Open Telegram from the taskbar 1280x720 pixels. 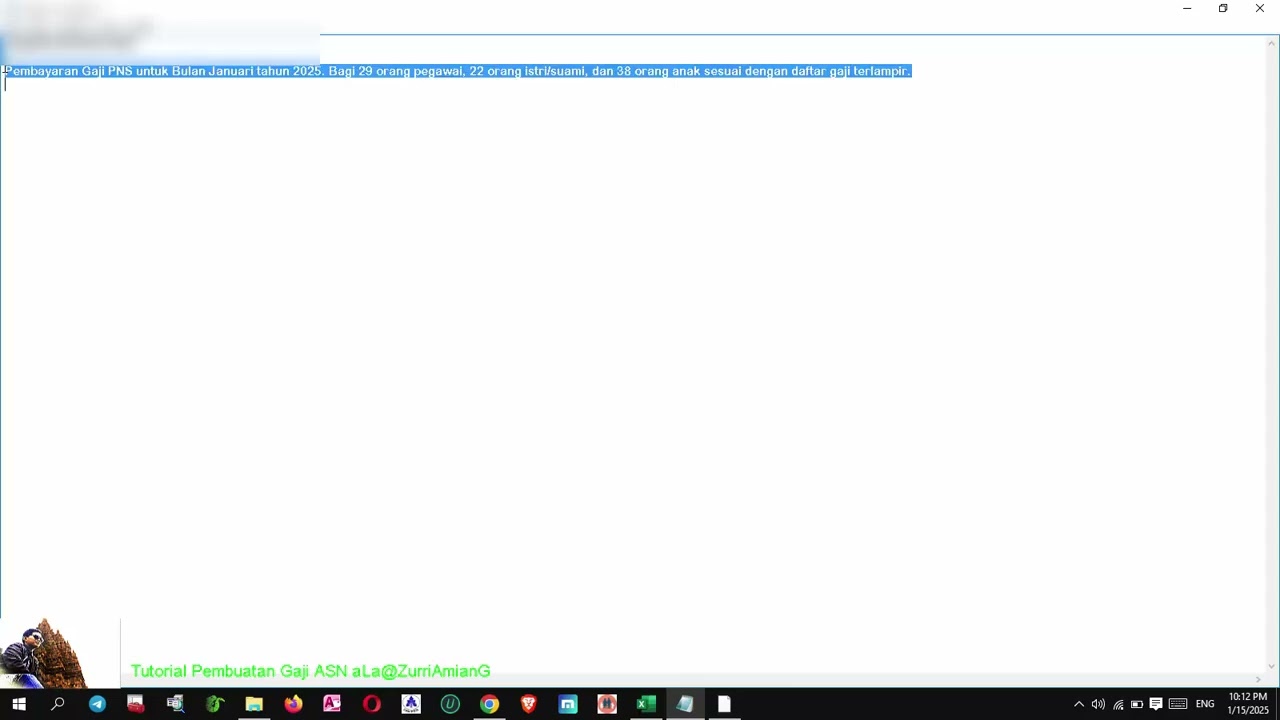click(97, 704)
